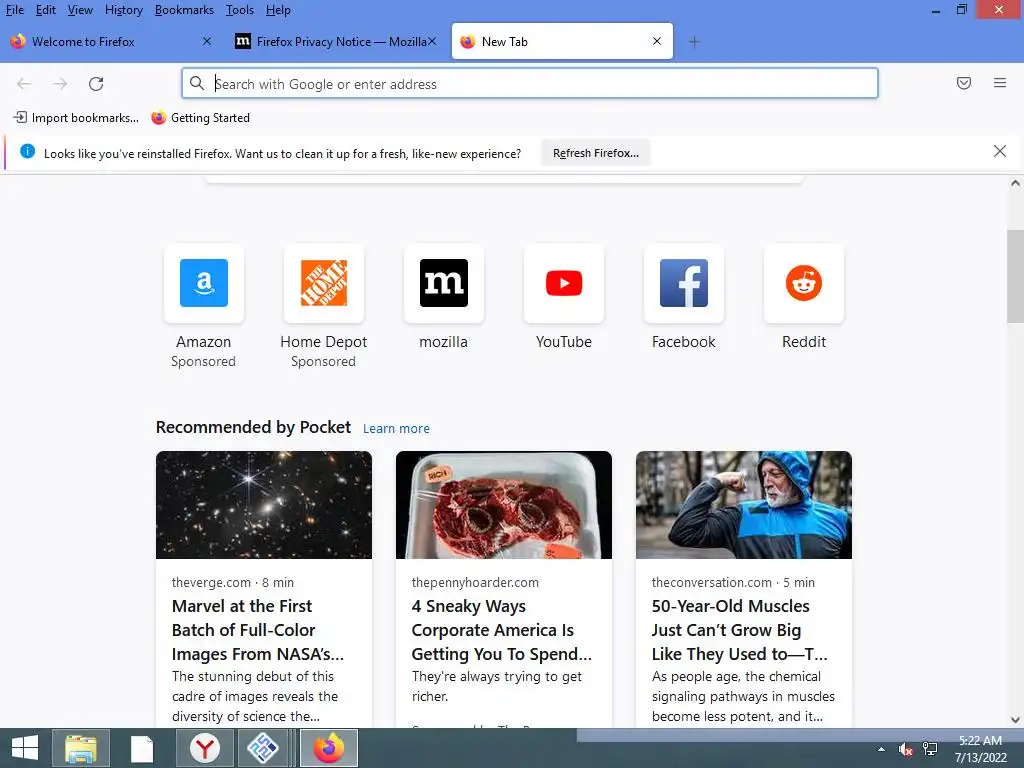This screenshot has width=1024, height=768.
Task: Open the Reddit shortcut tile
Action: [804, 283]
